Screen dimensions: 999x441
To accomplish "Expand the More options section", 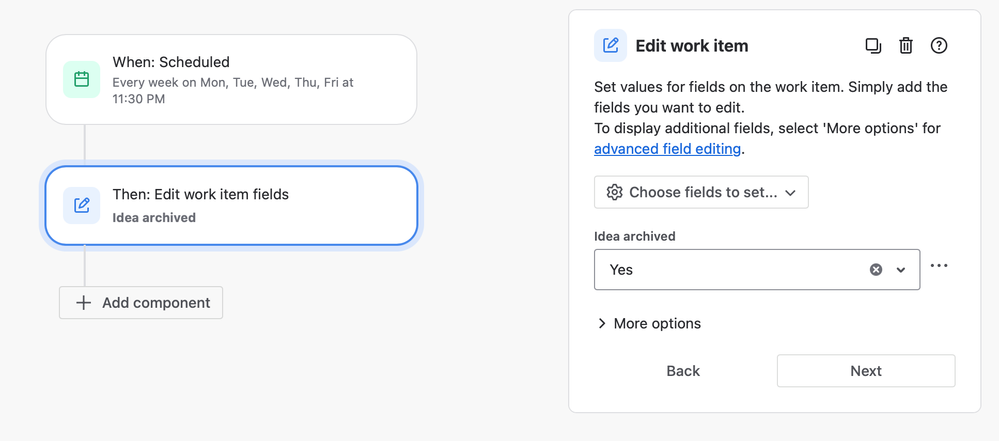I will [648, 324].
